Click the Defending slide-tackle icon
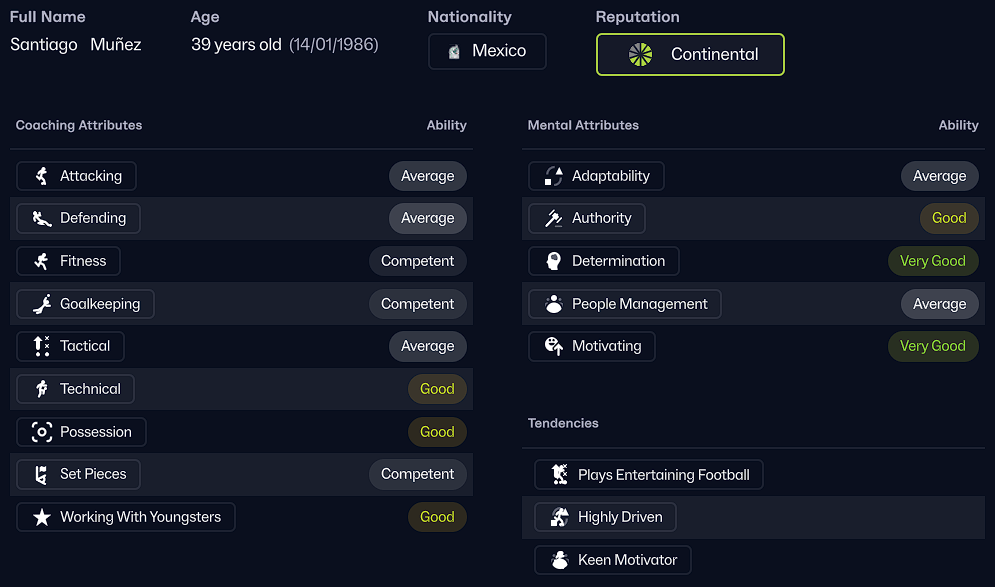The image size is (995, 587). pyautogui.click(x=41, y=218)
